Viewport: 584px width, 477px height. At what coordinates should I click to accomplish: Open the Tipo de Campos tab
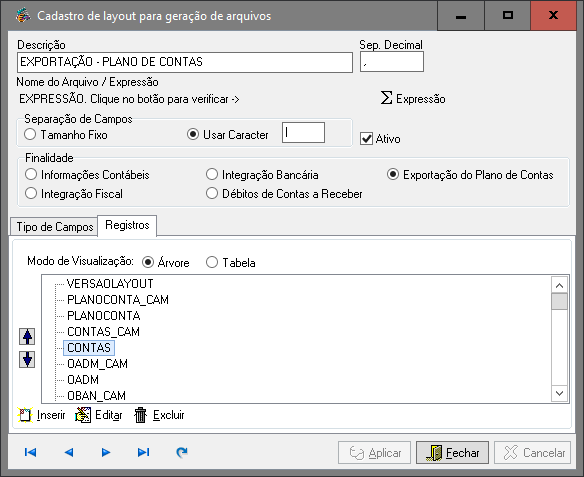tap(54, 226)
